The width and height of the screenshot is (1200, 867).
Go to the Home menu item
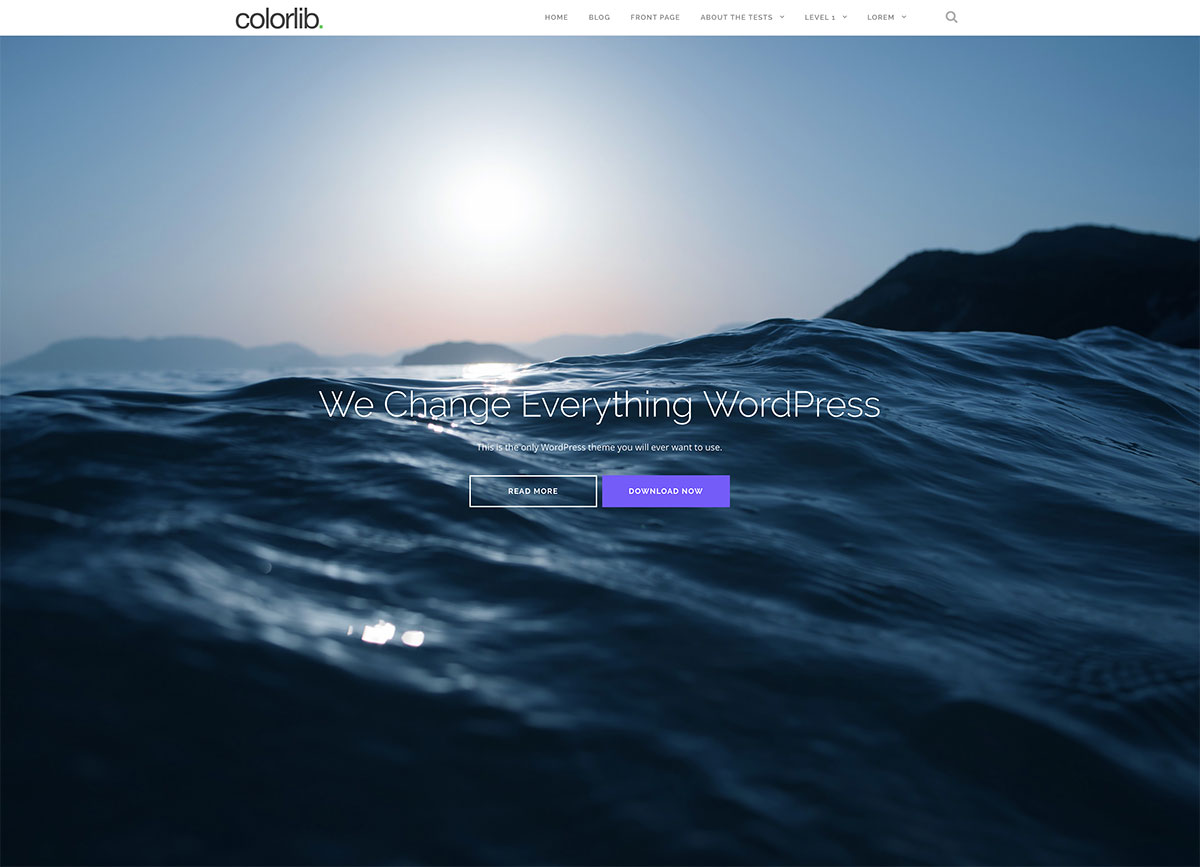[x=556, y=17]
